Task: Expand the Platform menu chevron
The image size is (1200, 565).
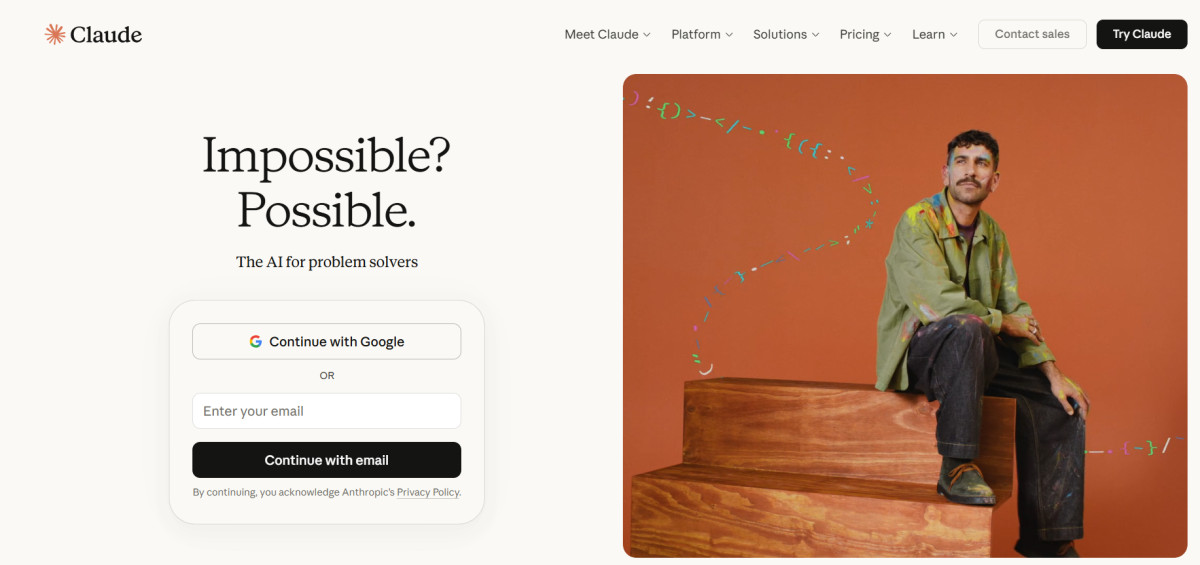Action: click(729, 35)
